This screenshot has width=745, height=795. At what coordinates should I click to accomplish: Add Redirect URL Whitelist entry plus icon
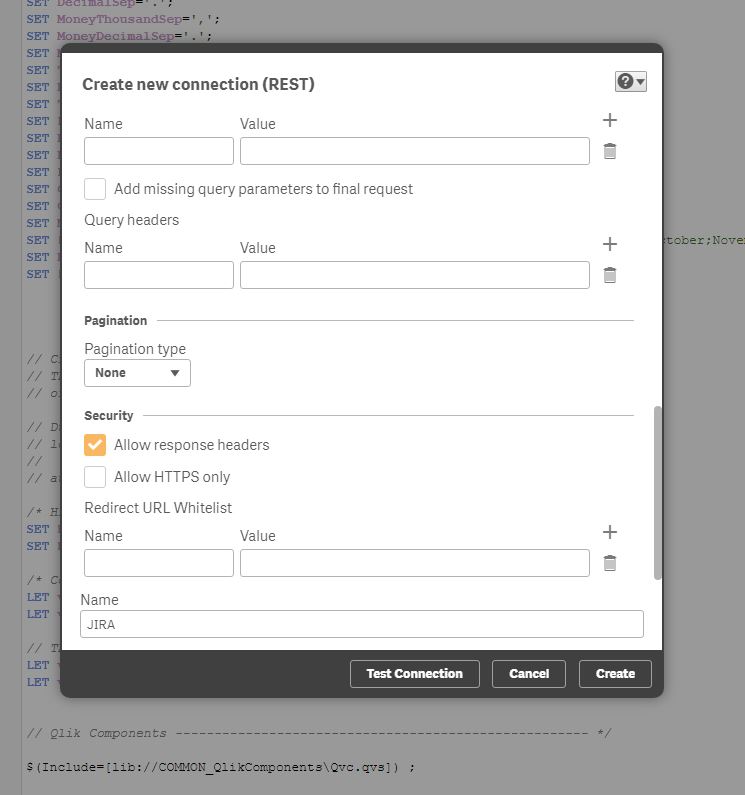[x=610, y=532]
